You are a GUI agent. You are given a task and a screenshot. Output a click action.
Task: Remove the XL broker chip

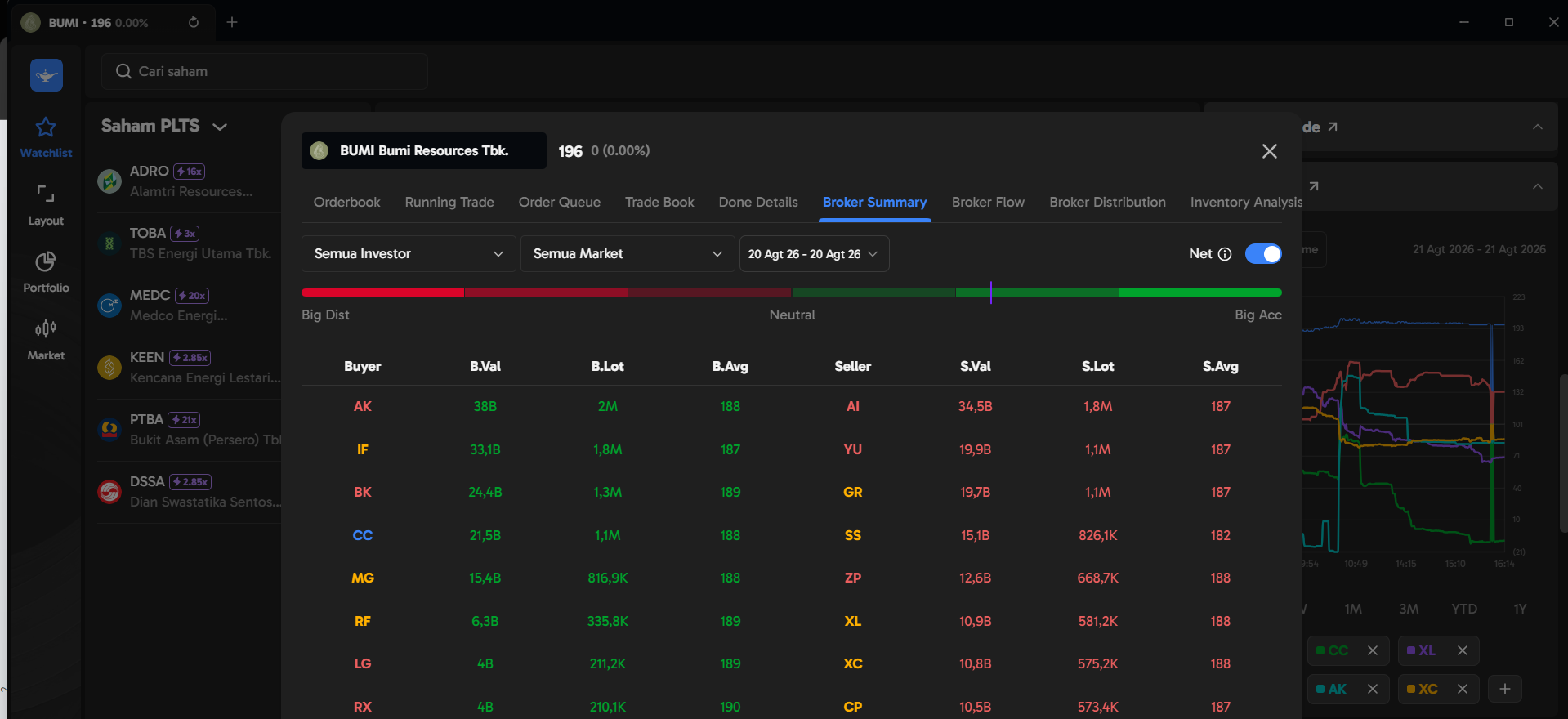coord(1463,650)
